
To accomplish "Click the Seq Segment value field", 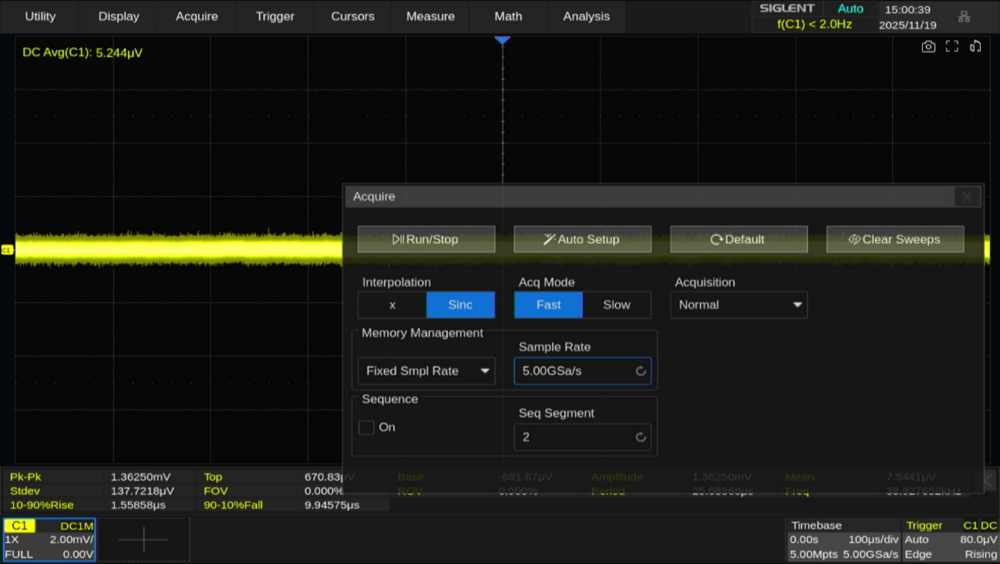I will 572,437.
